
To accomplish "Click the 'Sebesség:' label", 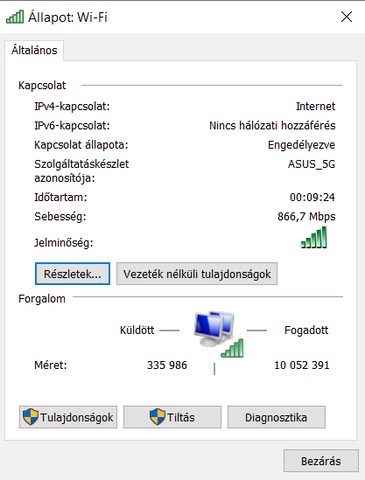I will (x=60, y=217).
